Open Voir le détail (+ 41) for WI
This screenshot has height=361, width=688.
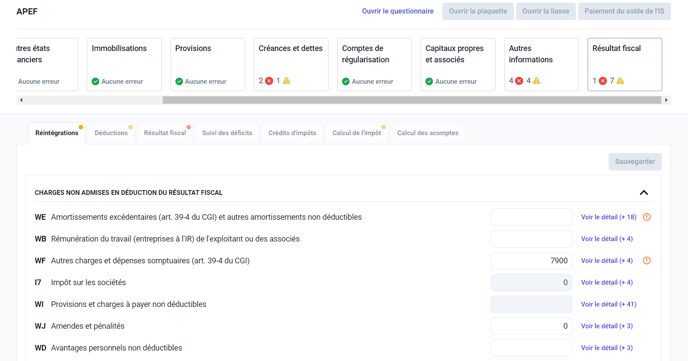pos(609,304)
